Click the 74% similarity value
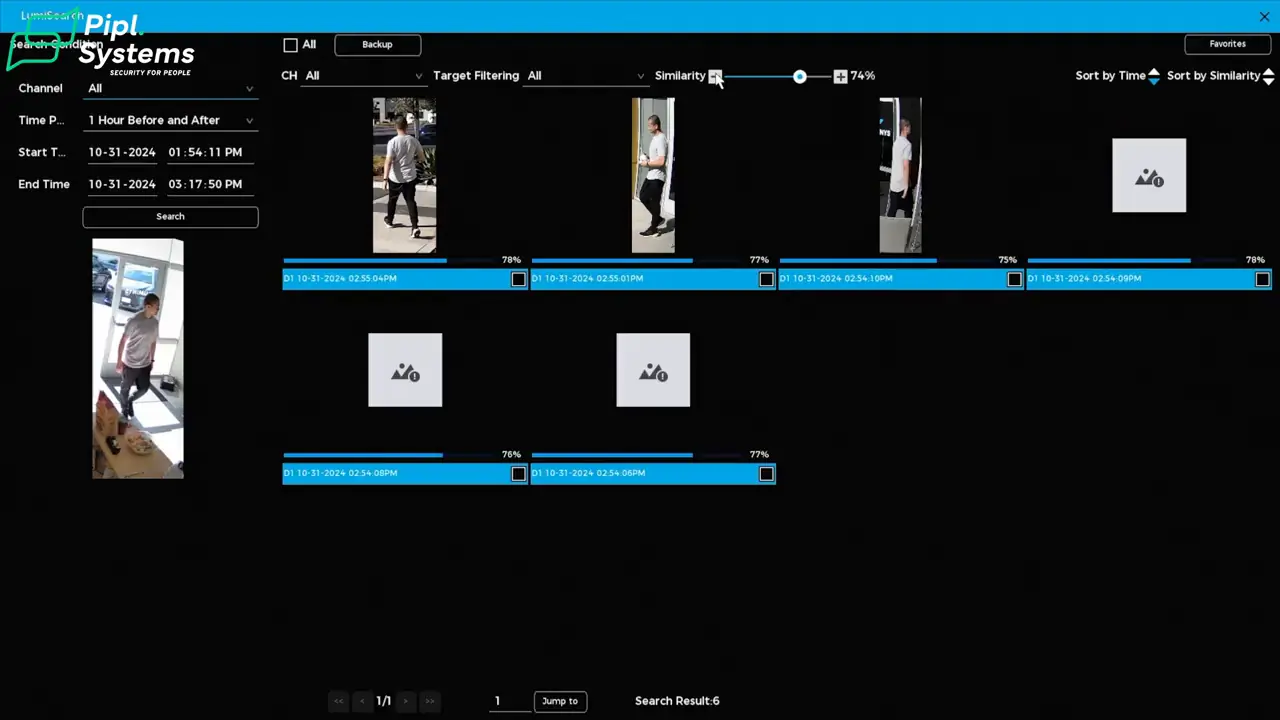Viewport: 1280px width, 720px height. [x=862, y=76]
